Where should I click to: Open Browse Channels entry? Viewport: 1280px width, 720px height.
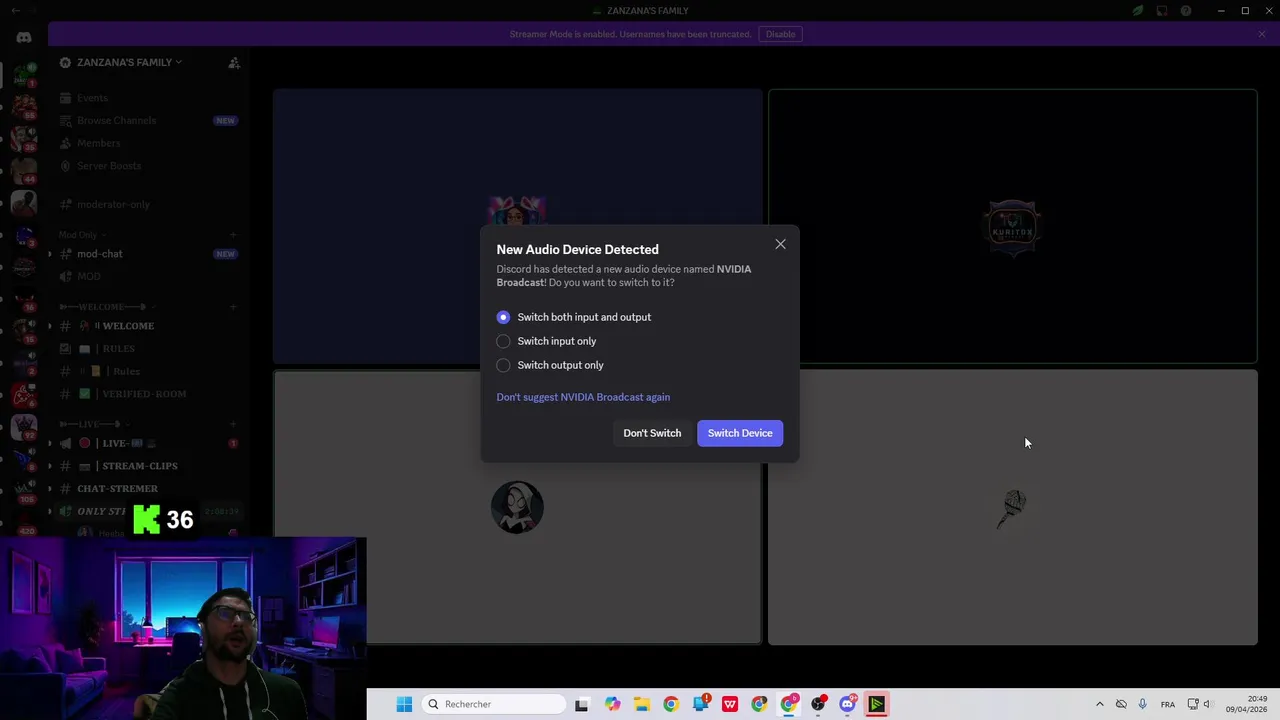[x=148, y=120]
